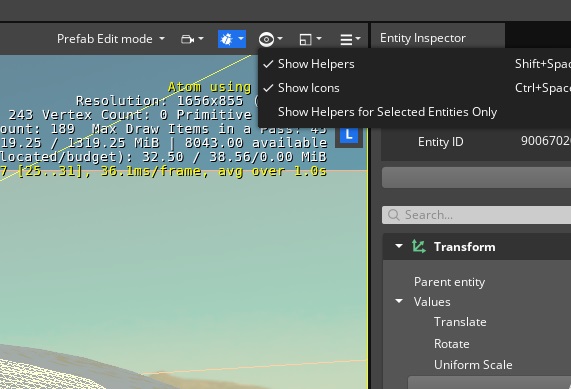Select the Transform component header
571x389 pixels.
[477, 247]
